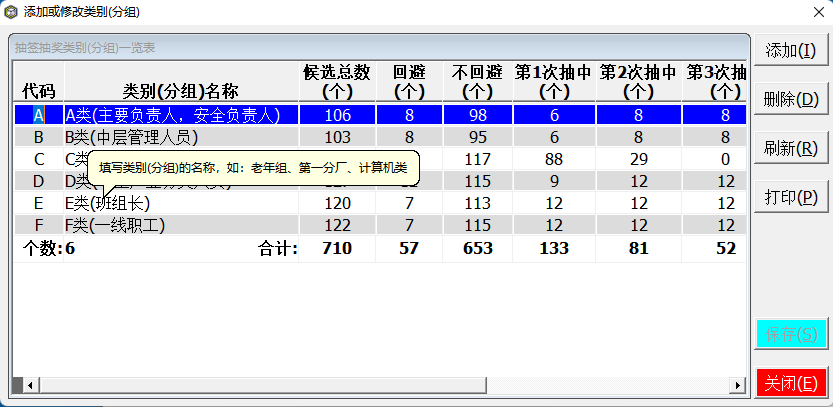This screenshot has width=833, height=407.
Task: Click the total 710 in summary row
Action: [337, 248]
